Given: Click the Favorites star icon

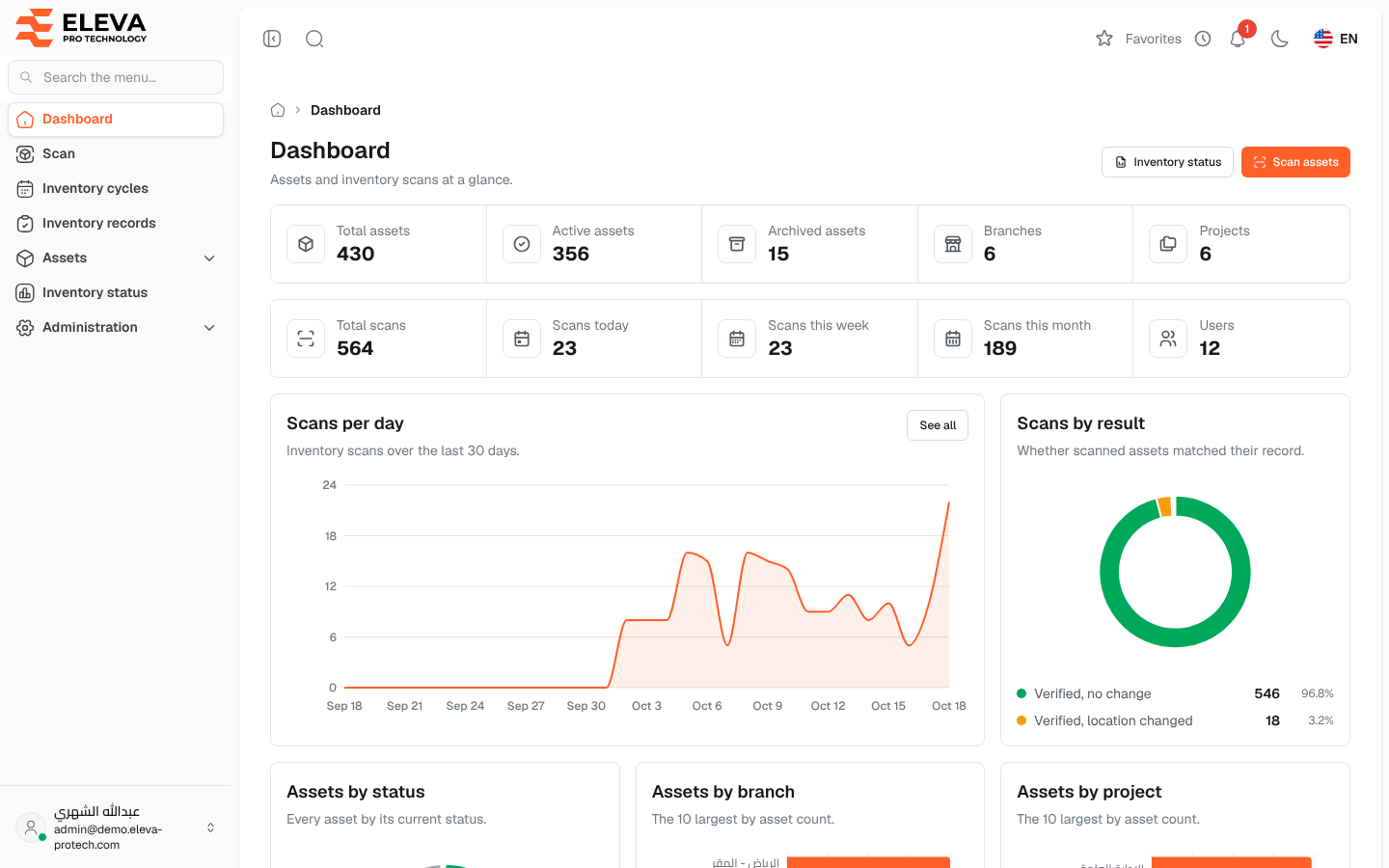Looking at the screenshot, I should 1104,39.
